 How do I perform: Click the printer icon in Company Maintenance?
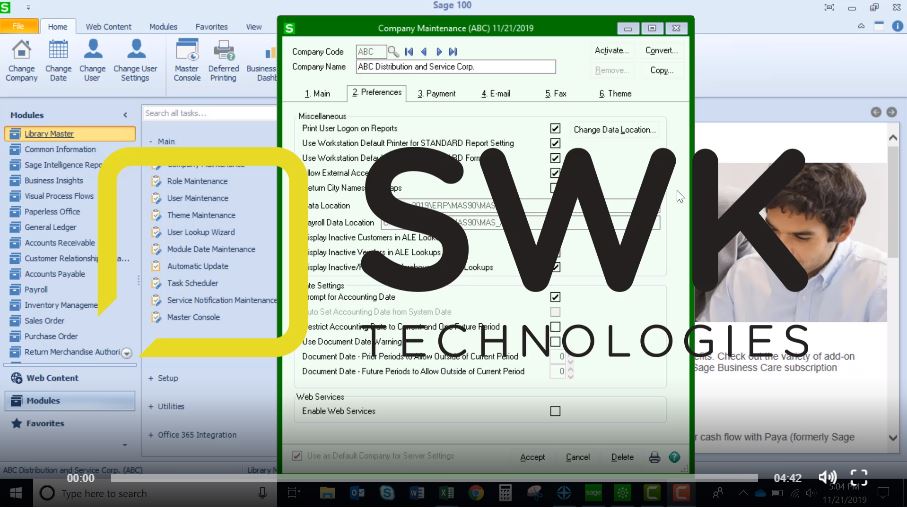[x=654, y=457]
